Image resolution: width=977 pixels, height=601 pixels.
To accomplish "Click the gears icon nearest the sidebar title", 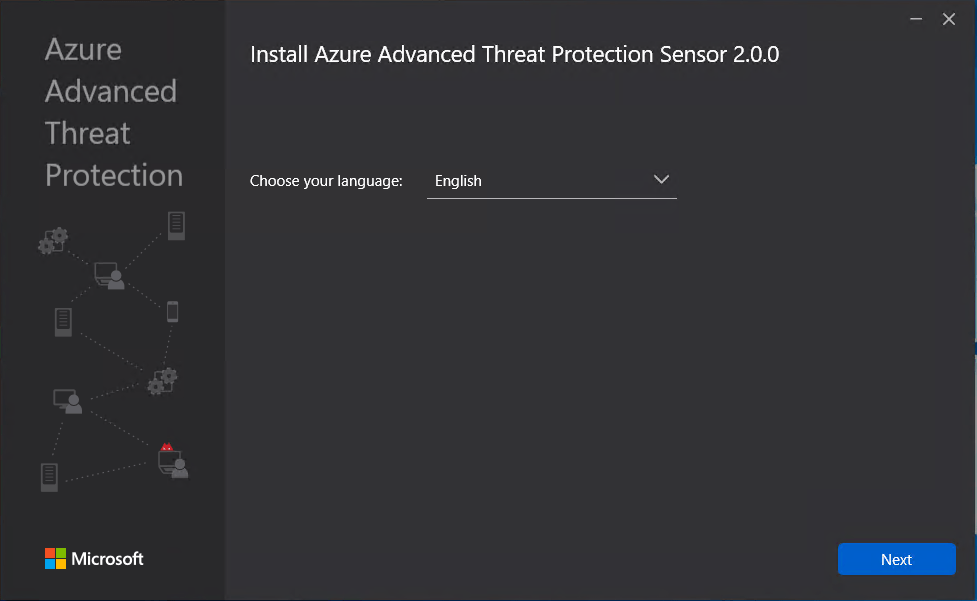I will (52, 240).
